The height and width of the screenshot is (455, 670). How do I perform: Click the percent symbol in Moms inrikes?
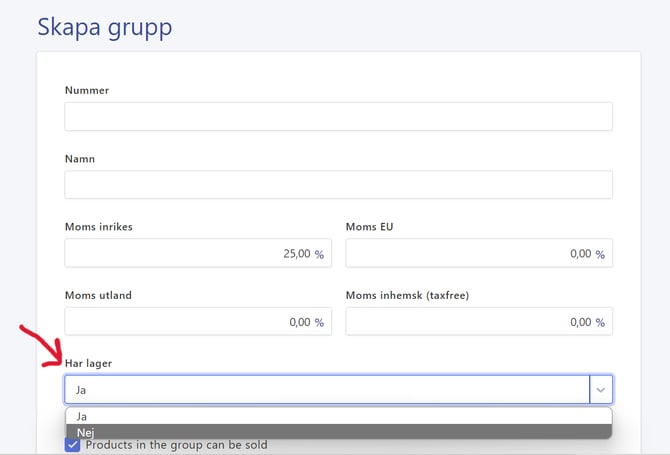click(319, 255)
